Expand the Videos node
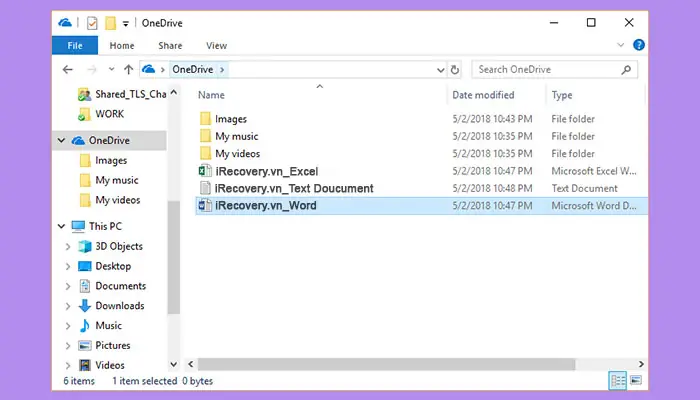Viewport: 700px width, 400px height. click(68, 366)
